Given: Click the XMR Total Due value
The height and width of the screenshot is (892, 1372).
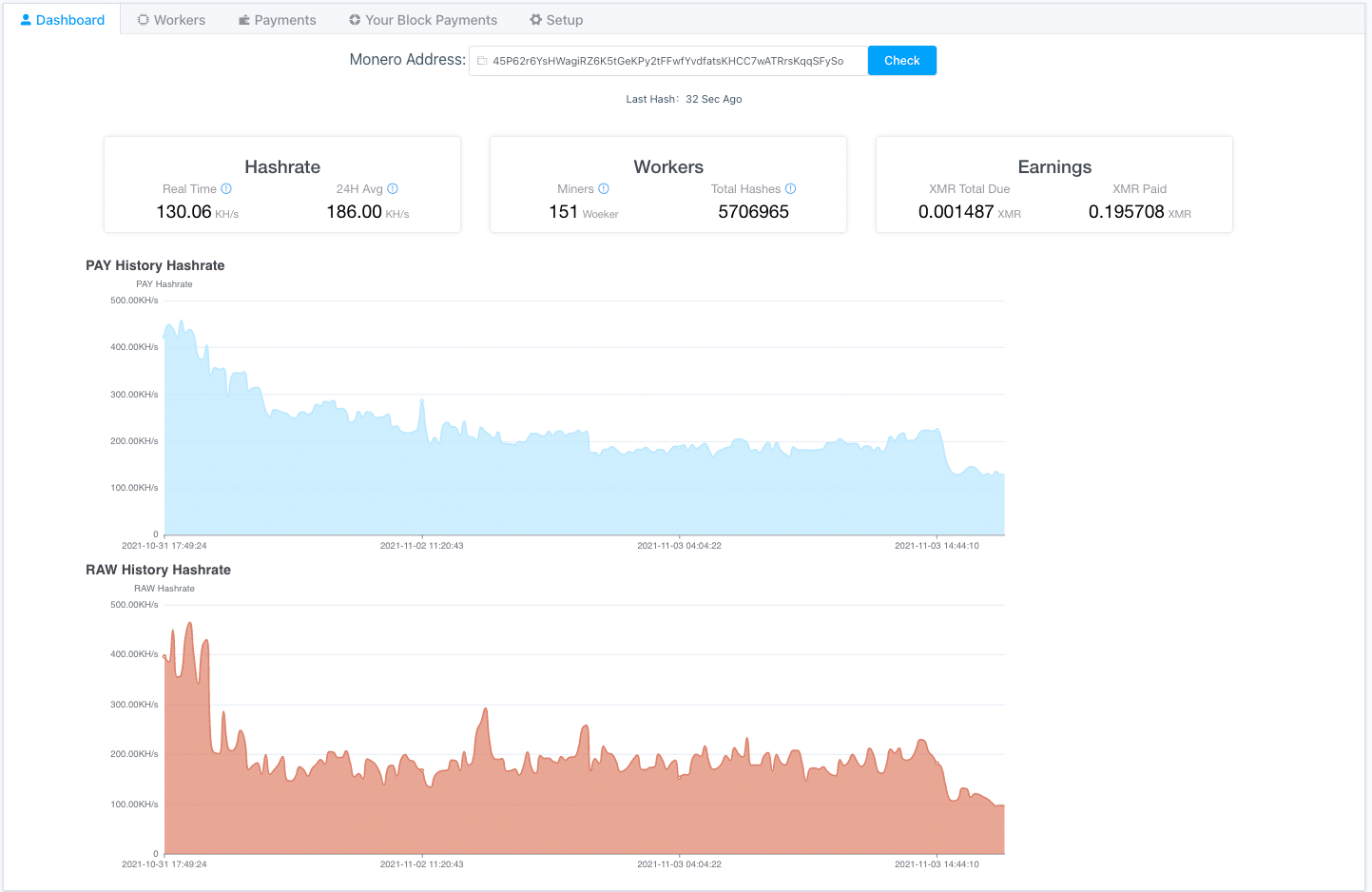Looking at the screenshot, I should point(956,212).
